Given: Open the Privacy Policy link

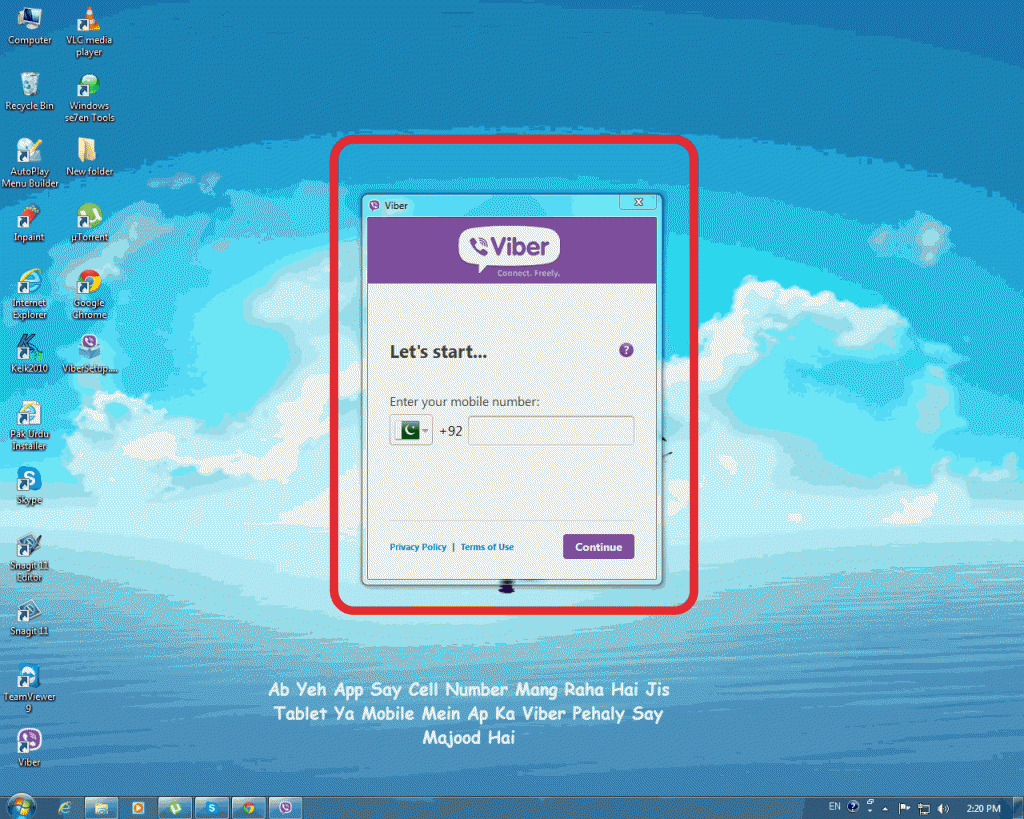Looking at the screenshot, I should (x=418, y=547).
